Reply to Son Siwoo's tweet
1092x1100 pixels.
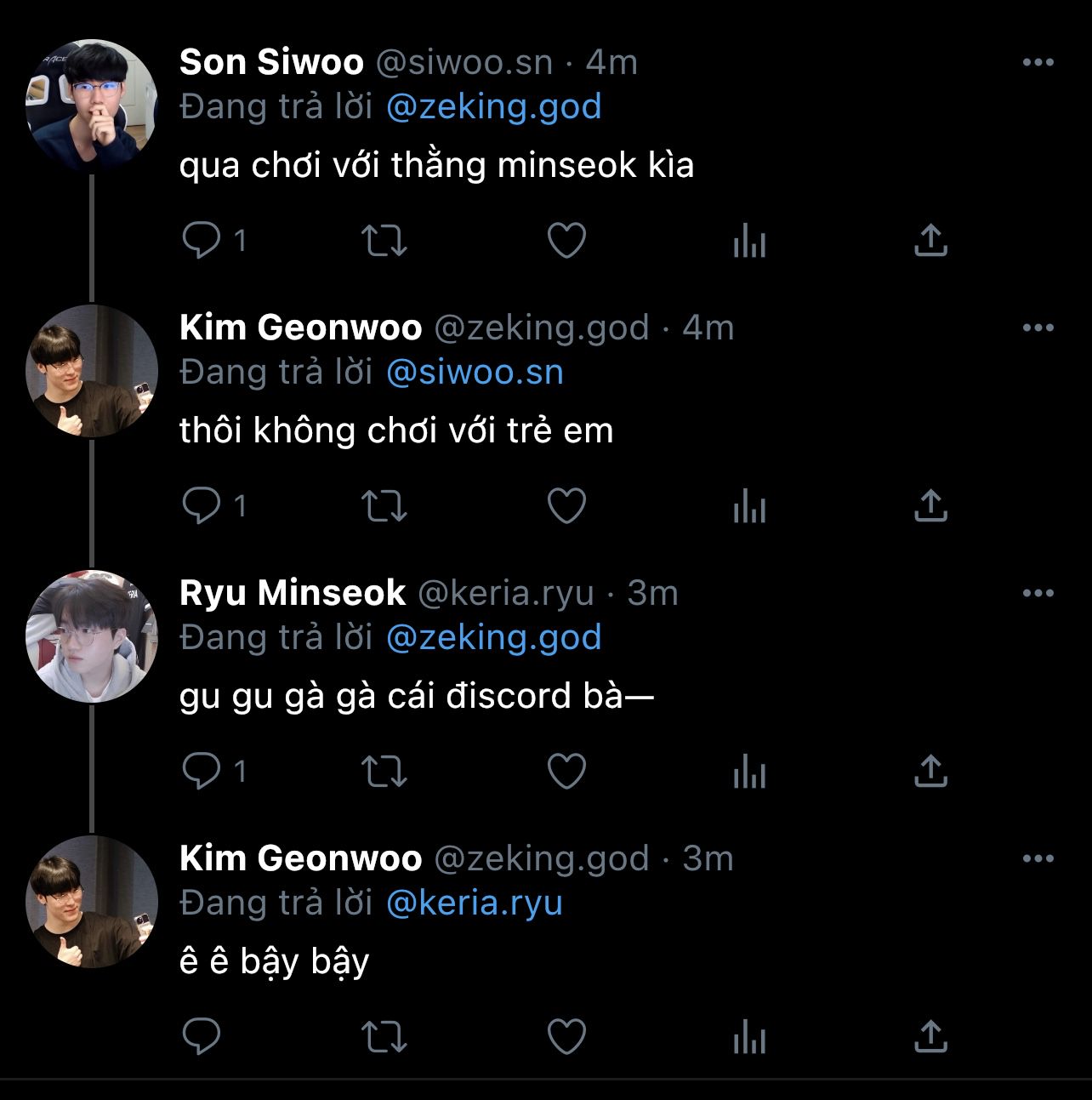[x=202, y=241]
